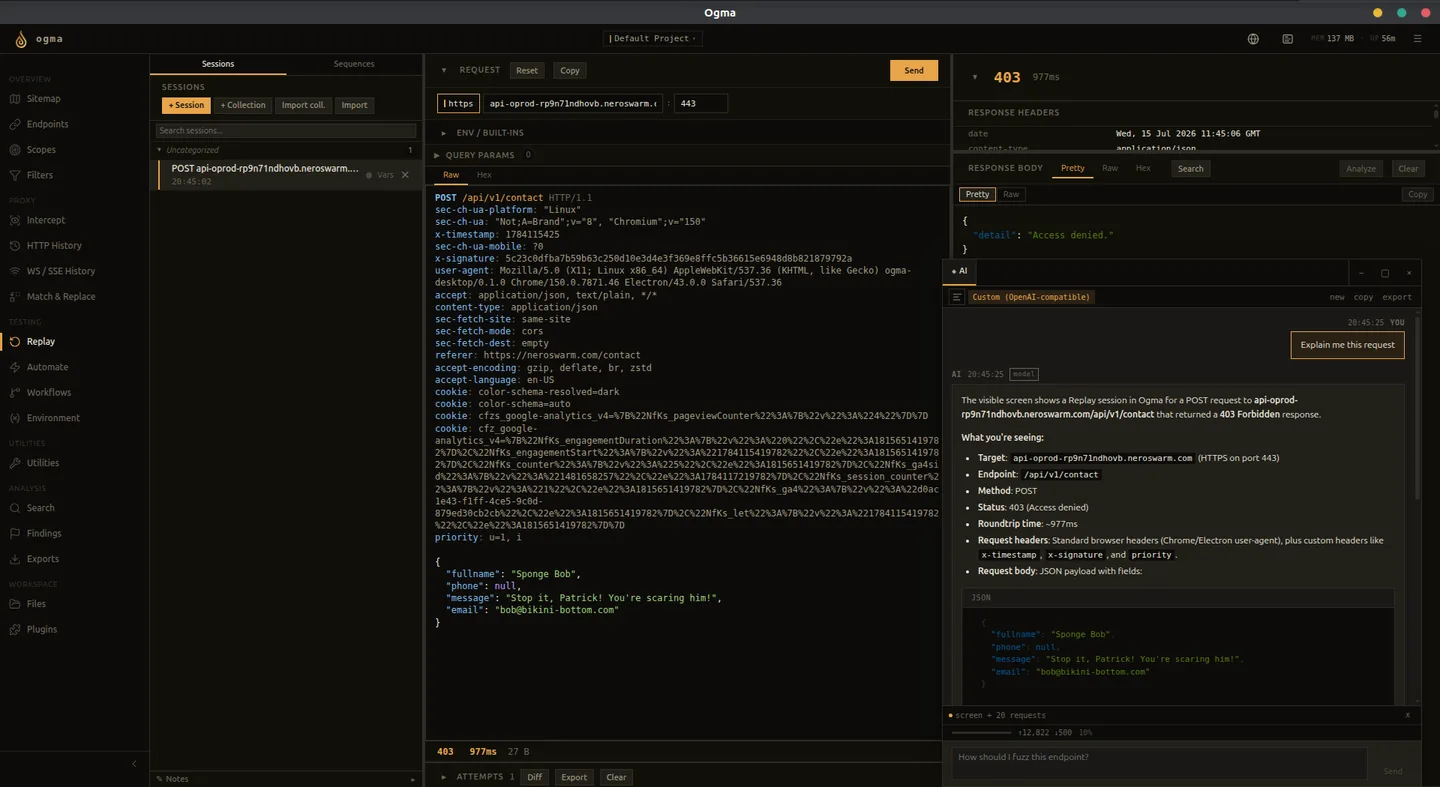Click Export in the attempts bar
This screenshot has height=787, width=1440.
click(x=574, y=777)
